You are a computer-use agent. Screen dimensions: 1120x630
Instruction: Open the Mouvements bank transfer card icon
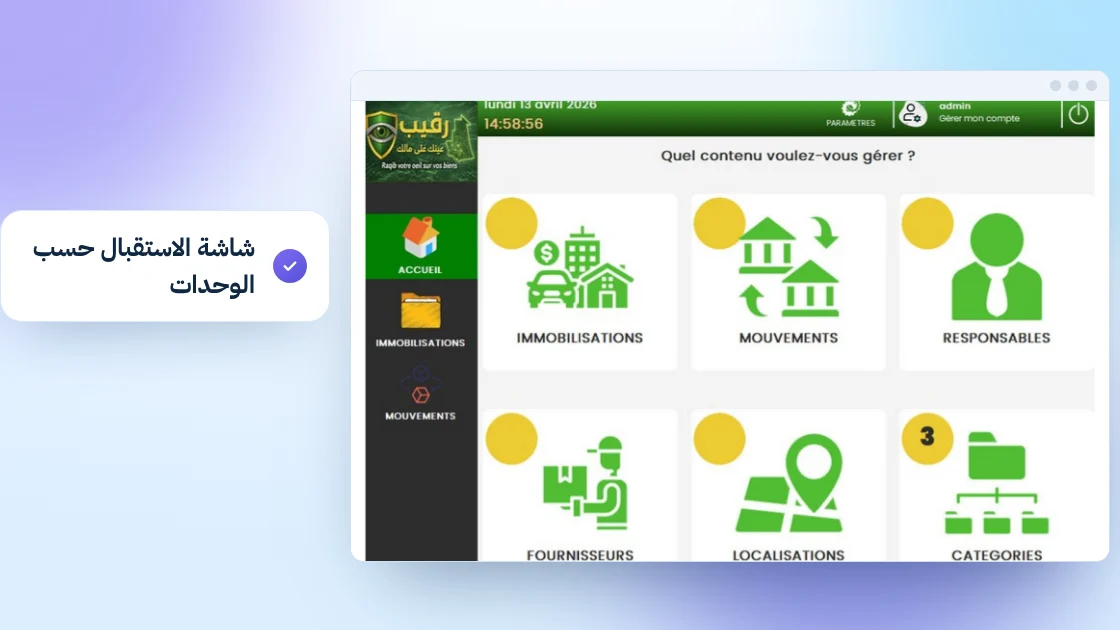click(789, 267)
